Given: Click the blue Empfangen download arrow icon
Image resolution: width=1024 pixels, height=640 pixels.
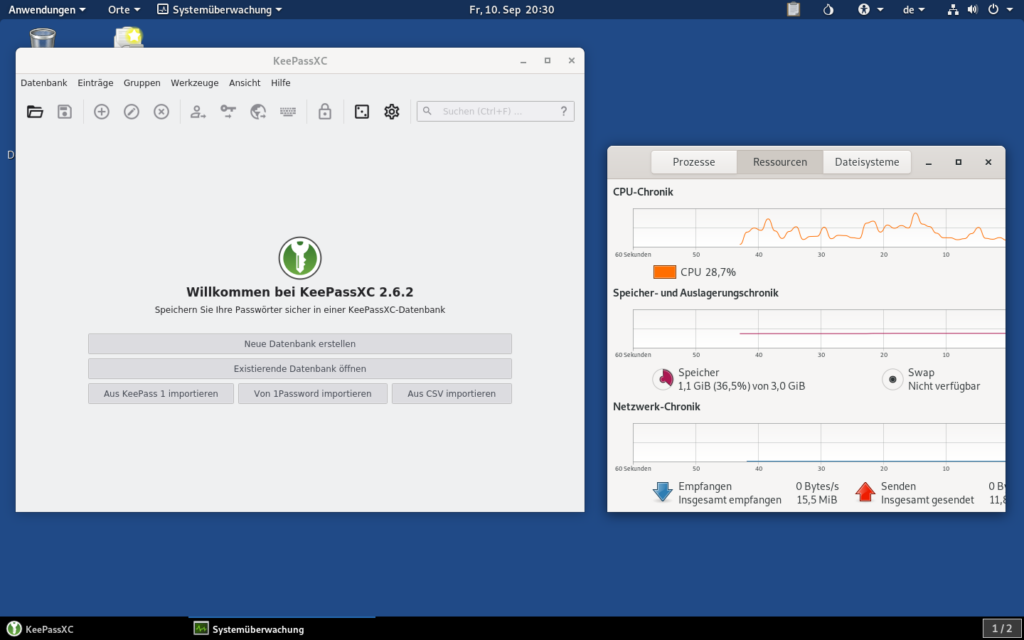Looking at the screenshot, I should click(x=662, y=492).
